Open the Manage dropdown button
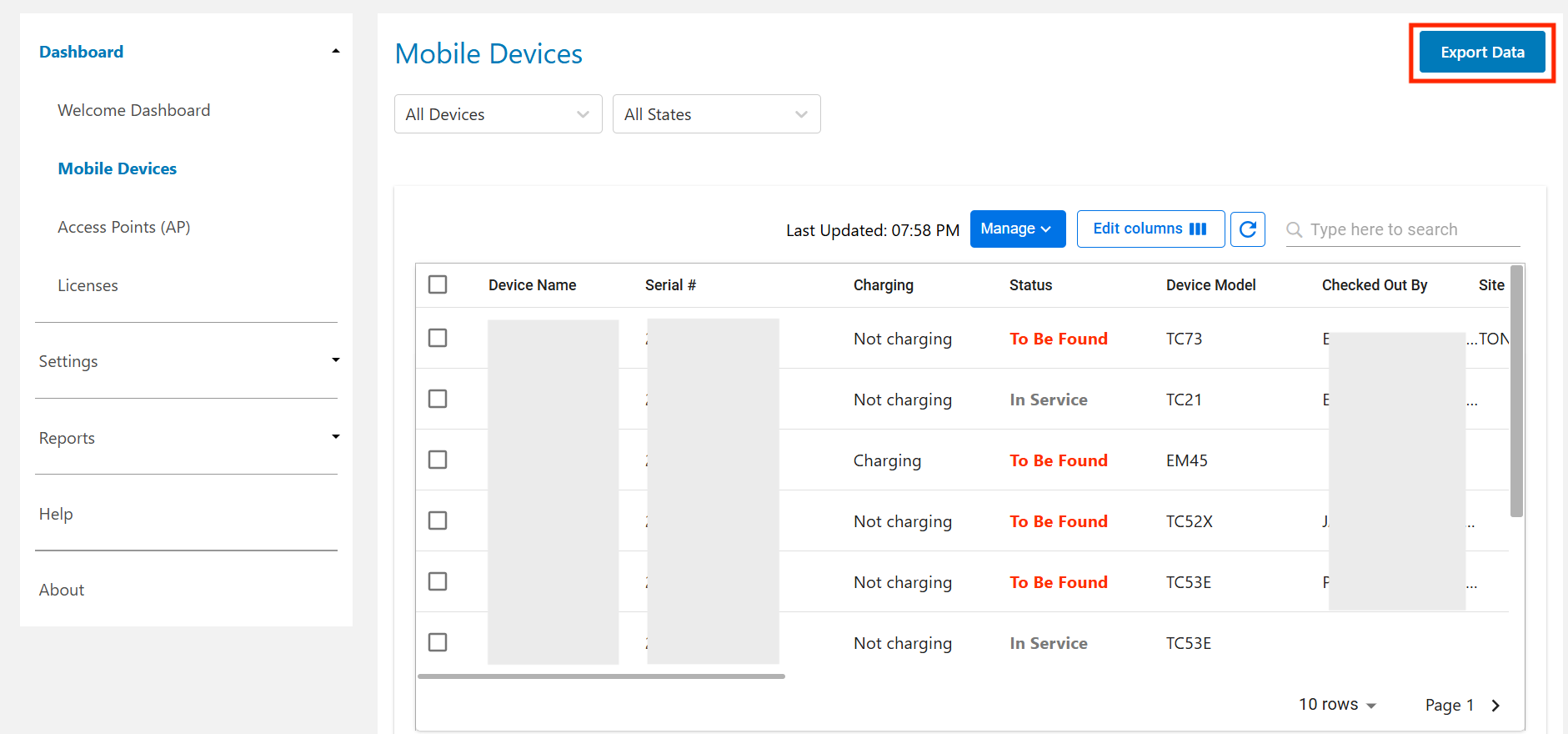The image size is (1568, 734). (1017, 229)
